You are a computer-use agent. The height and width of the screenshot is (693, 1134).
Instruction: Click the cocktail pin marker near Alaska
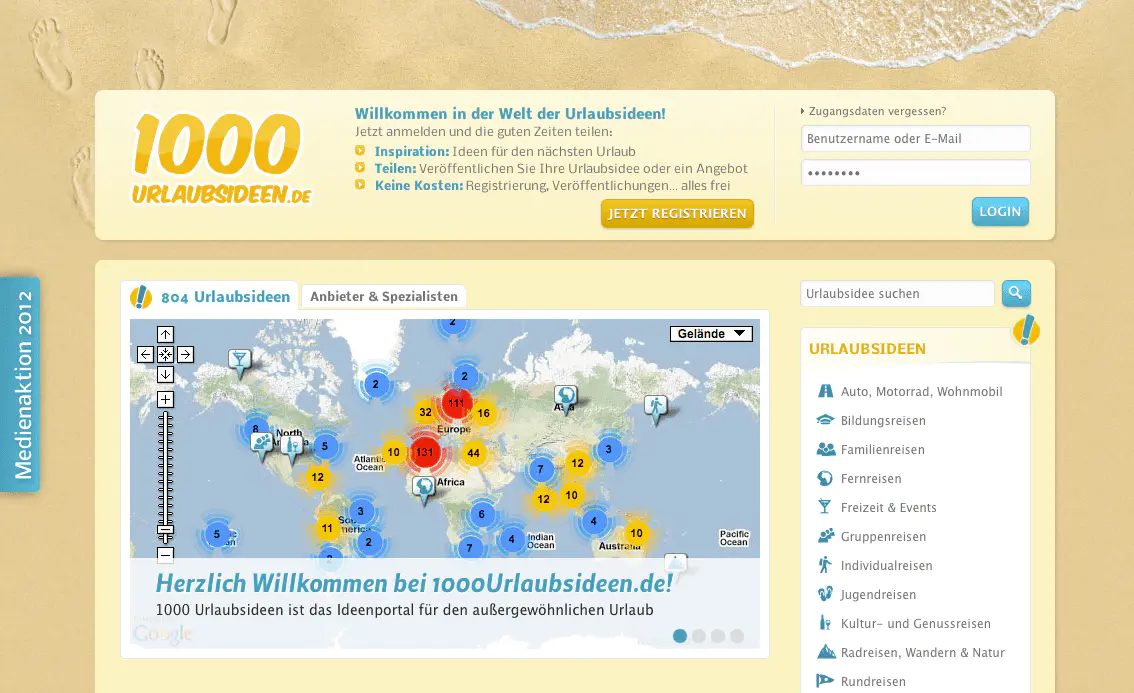click(239, 362)
